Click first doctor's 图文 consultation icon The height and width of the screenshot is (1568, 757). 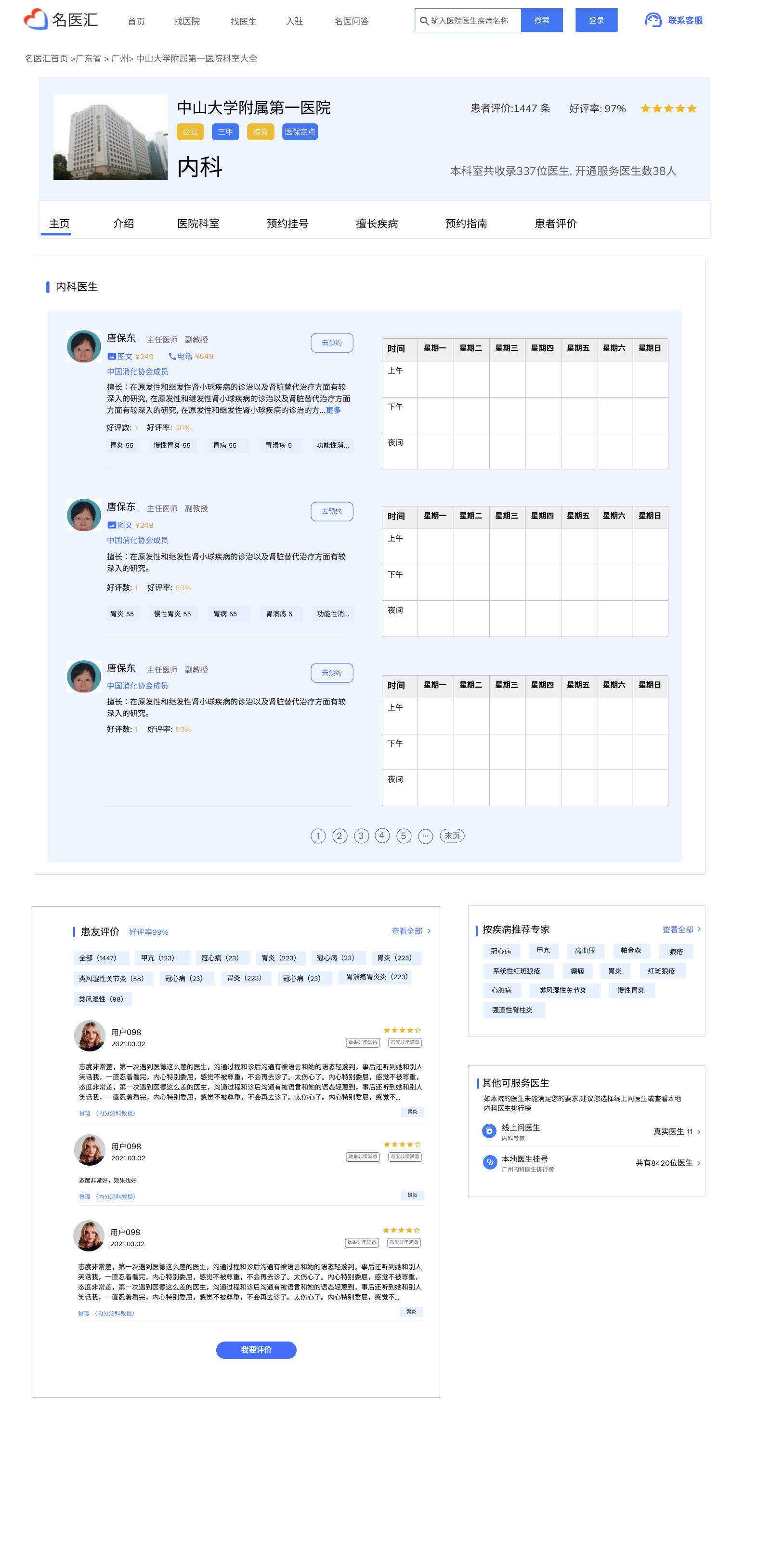pyautogui.click(x=111, y=357)
